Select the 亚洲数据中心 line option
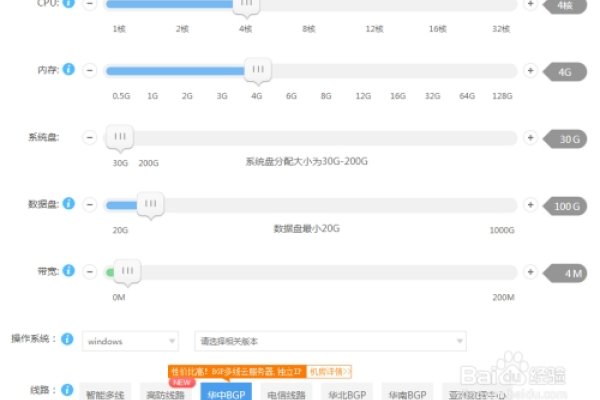The width and height of the screenshot is (600, 400). [476, 392]
